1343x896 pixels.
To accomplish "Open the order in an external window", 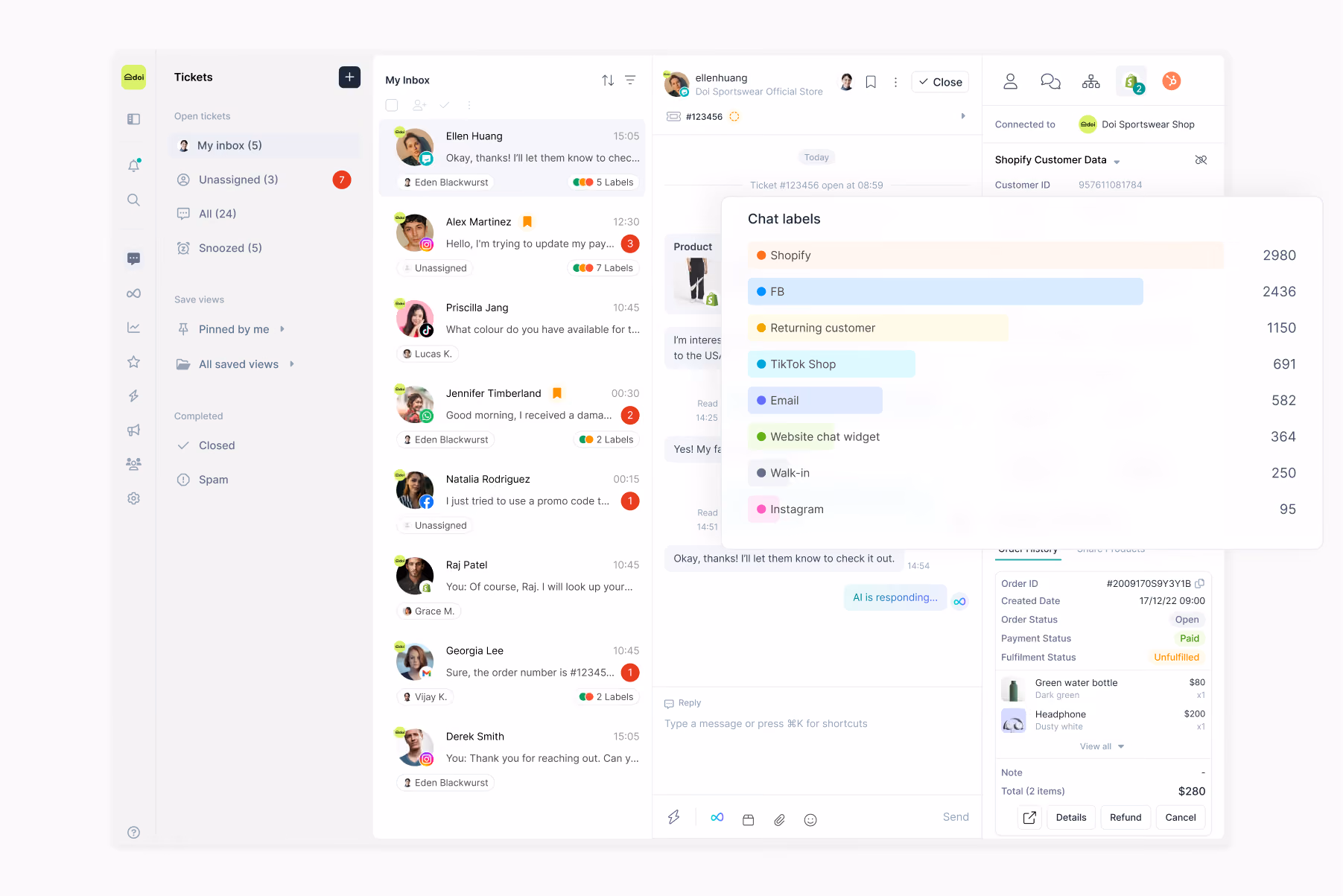I will click(x=1029, y=818).
